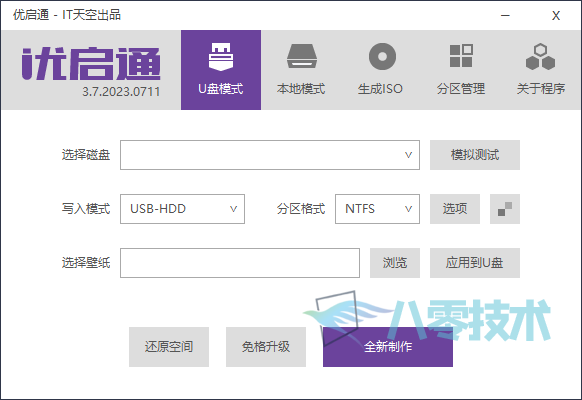Click 浏览 to browse for wallpaper

pos(395,263)
